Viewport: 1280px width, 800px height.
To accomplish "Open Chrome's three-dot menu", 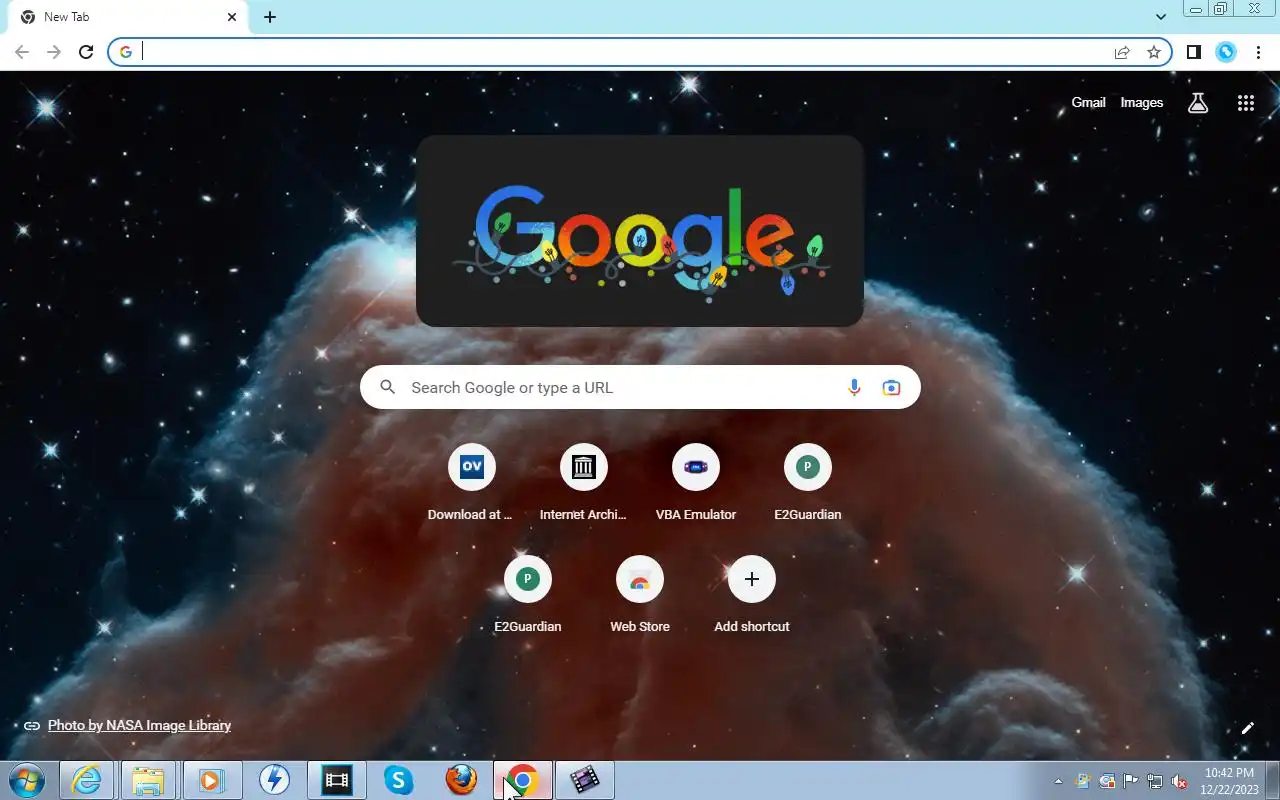I will 1258,52.
